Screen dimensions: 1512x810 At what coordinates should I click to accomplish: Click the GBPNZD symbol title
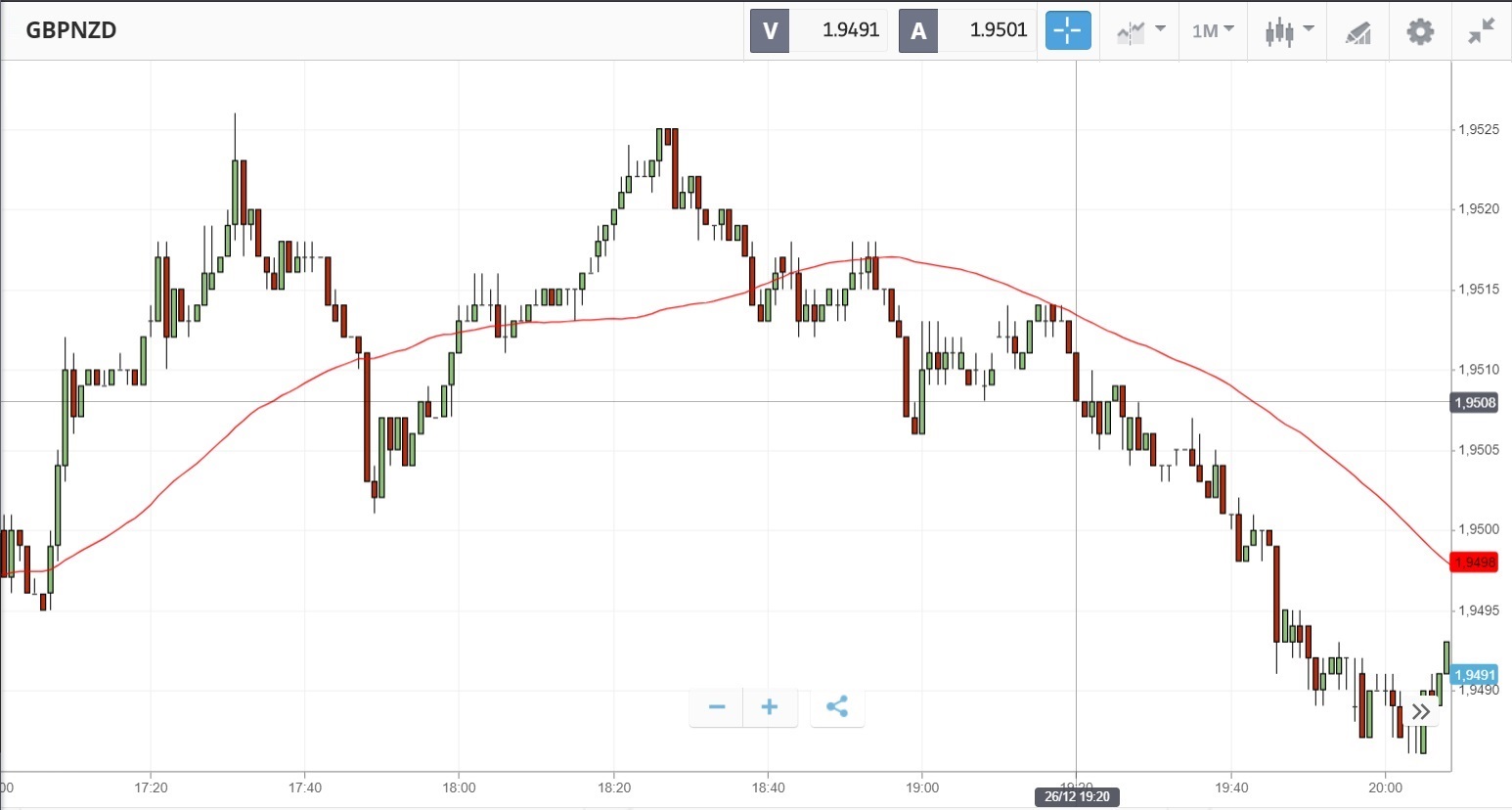71,30
